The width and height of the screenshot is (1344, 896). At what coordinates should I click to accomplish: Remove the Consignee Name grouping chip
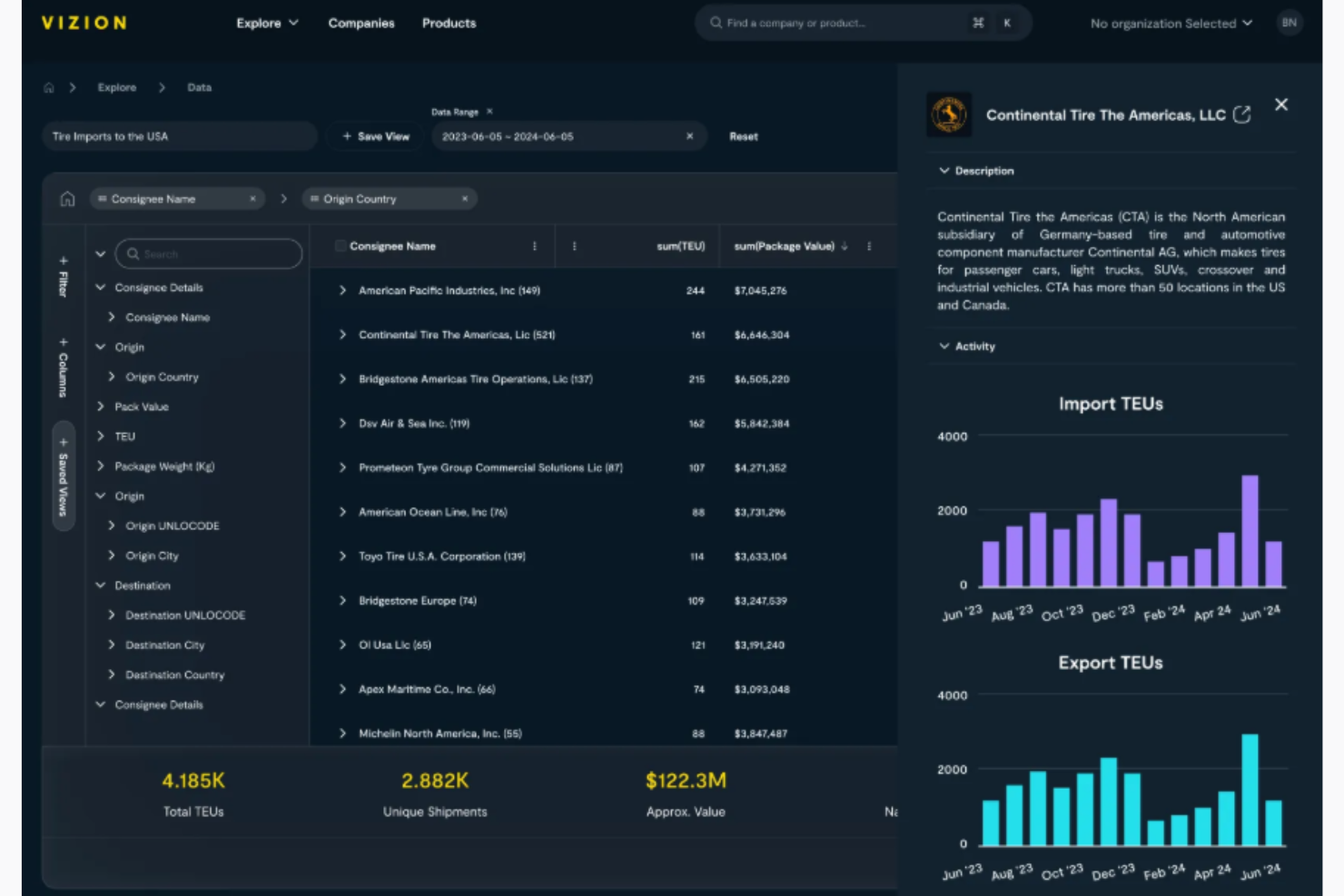(x=252, y=199)
